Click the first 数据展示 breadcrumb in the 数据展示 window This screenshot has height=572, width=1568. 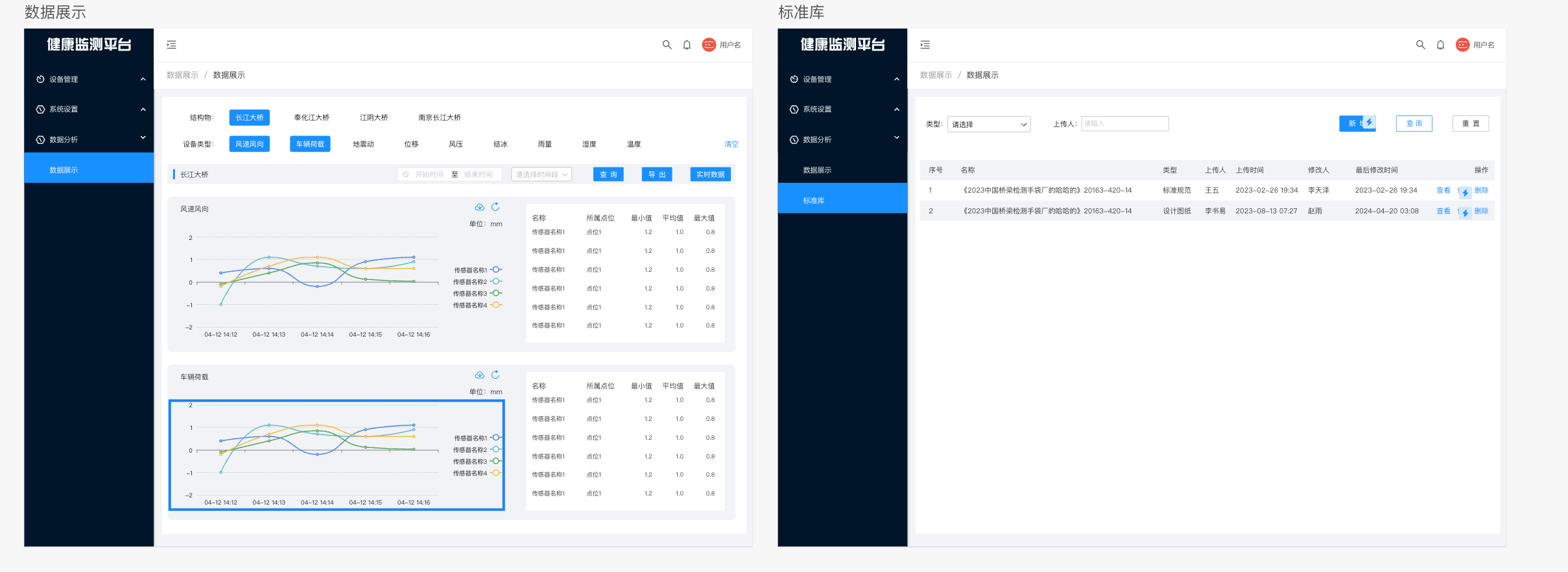182,75
